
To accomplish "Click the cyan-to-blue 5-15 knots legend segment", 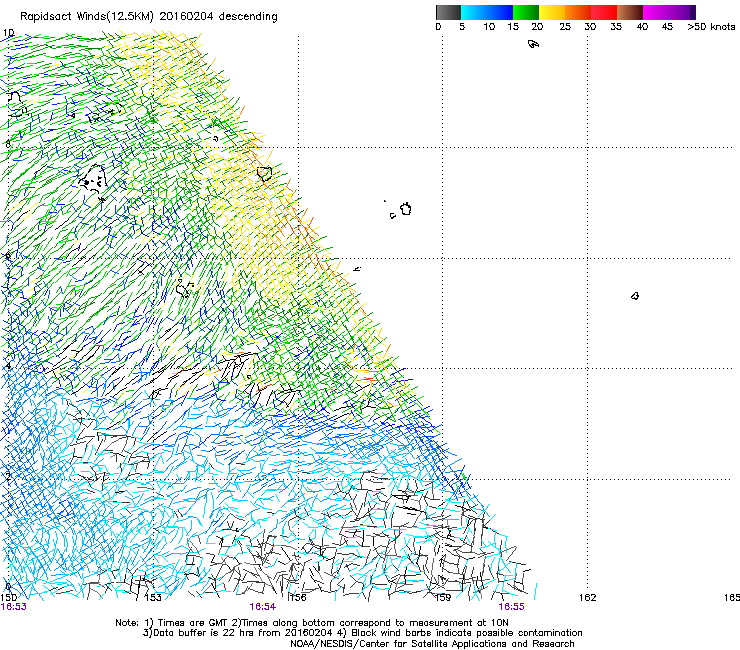I will pyautogui.click(x=487, y=12).
